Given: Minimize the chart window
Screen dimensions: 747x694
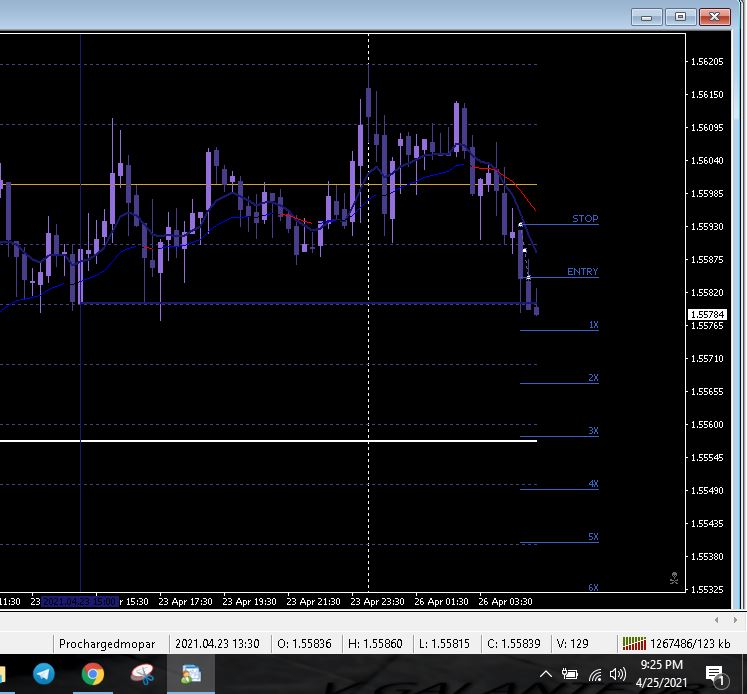Looking at the screenshot, I should click(646, 17).
